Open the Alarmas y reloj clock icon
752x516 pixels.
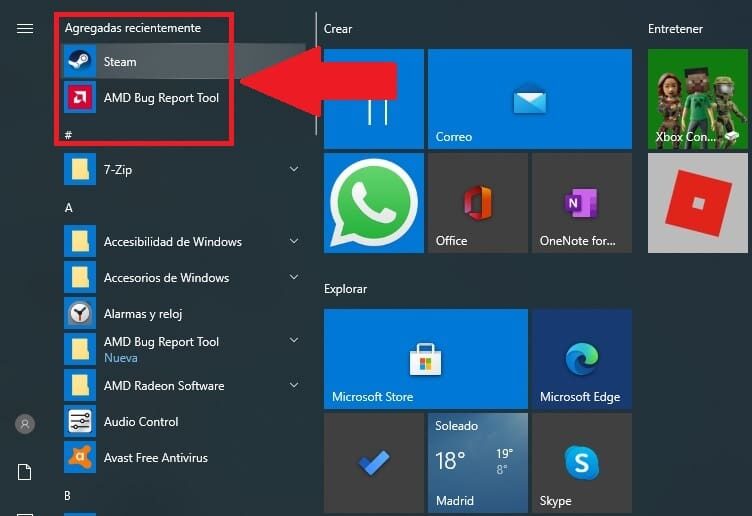[x=80, y=313]
